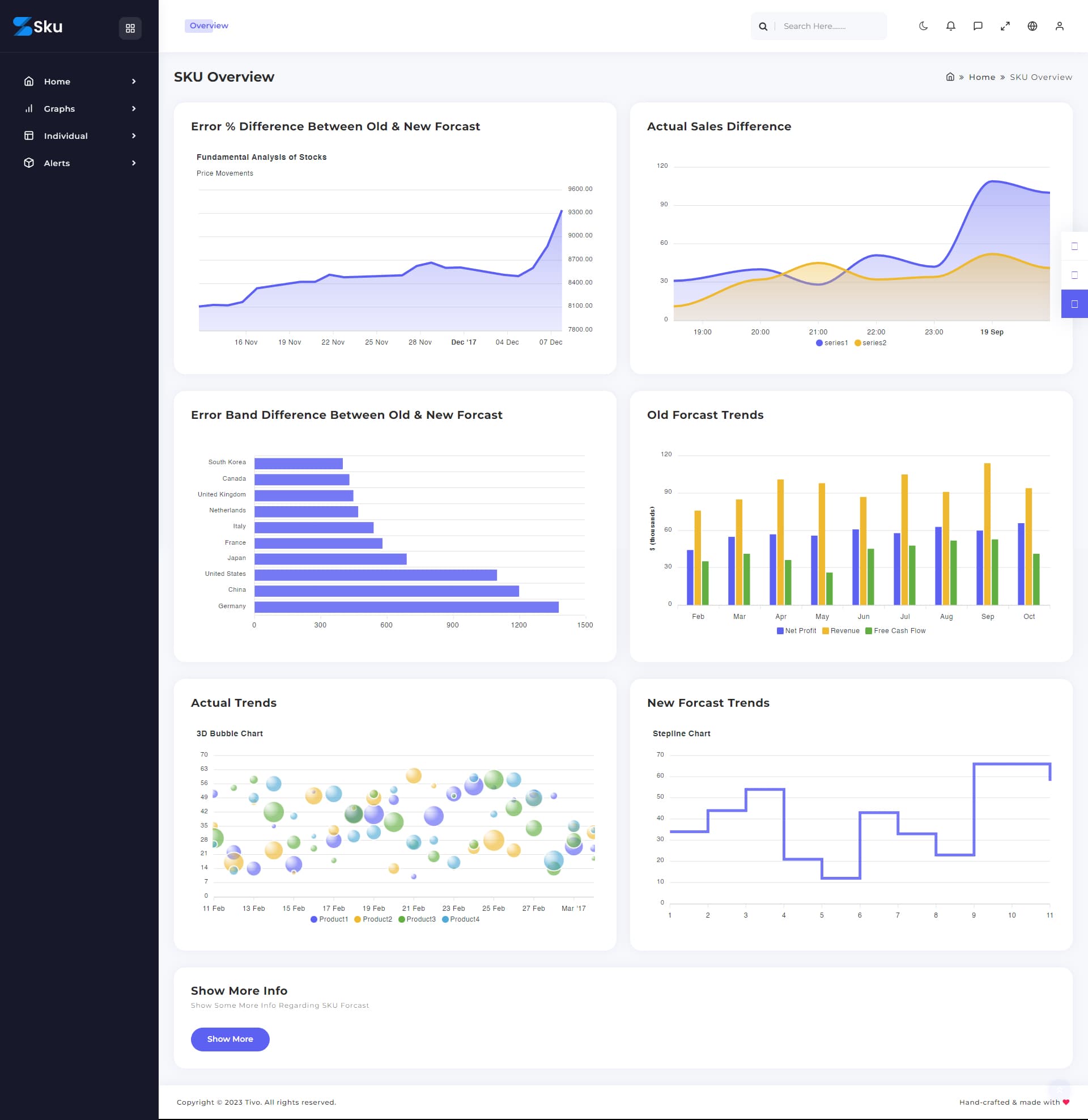This screenshot has height=1120, width=1088.
Task: Open notifications bell icon
Action: [x=950, y=26]
